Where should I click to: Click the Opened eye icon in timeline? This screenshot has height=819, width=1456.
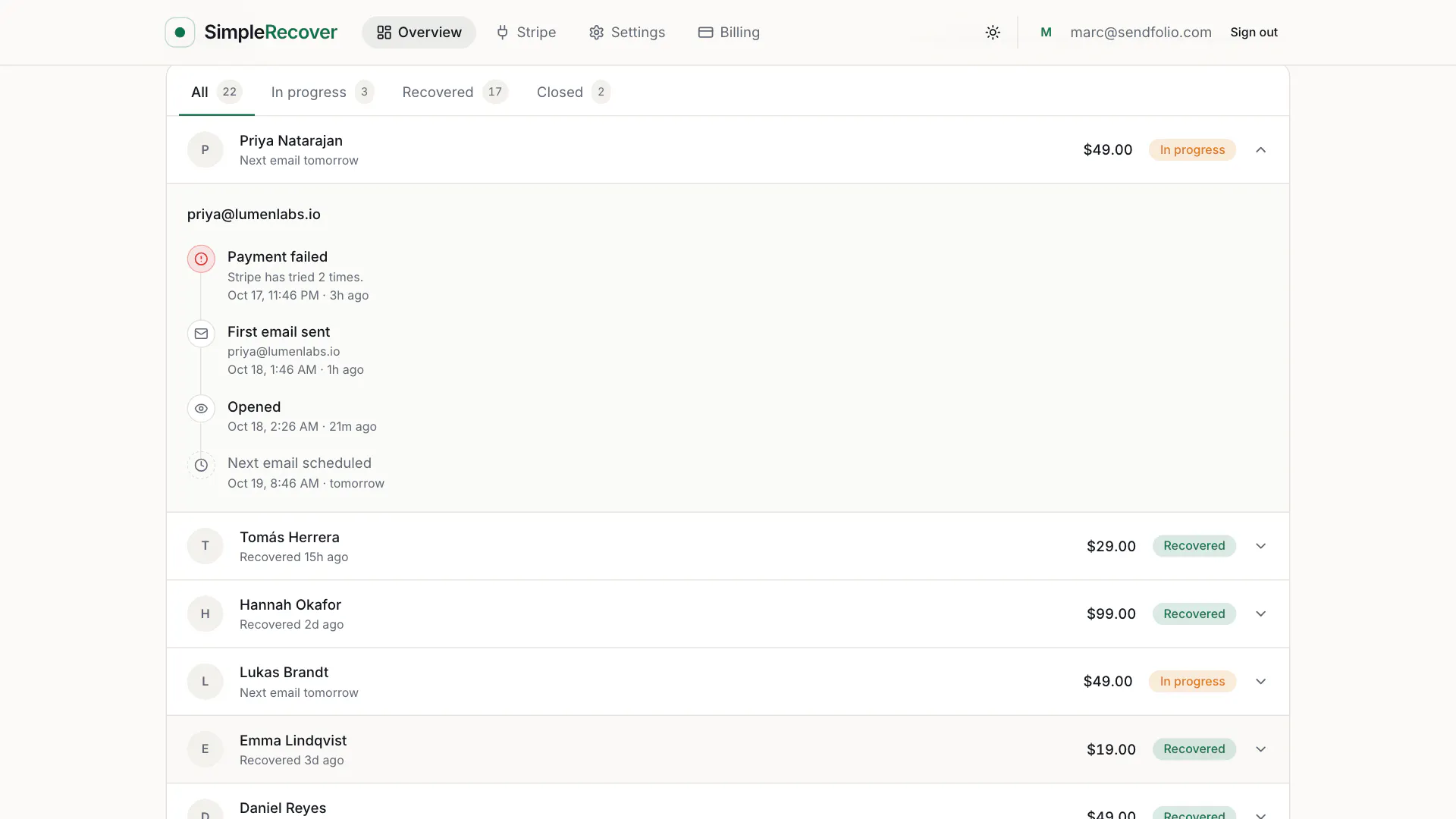[x=201, y=409]
